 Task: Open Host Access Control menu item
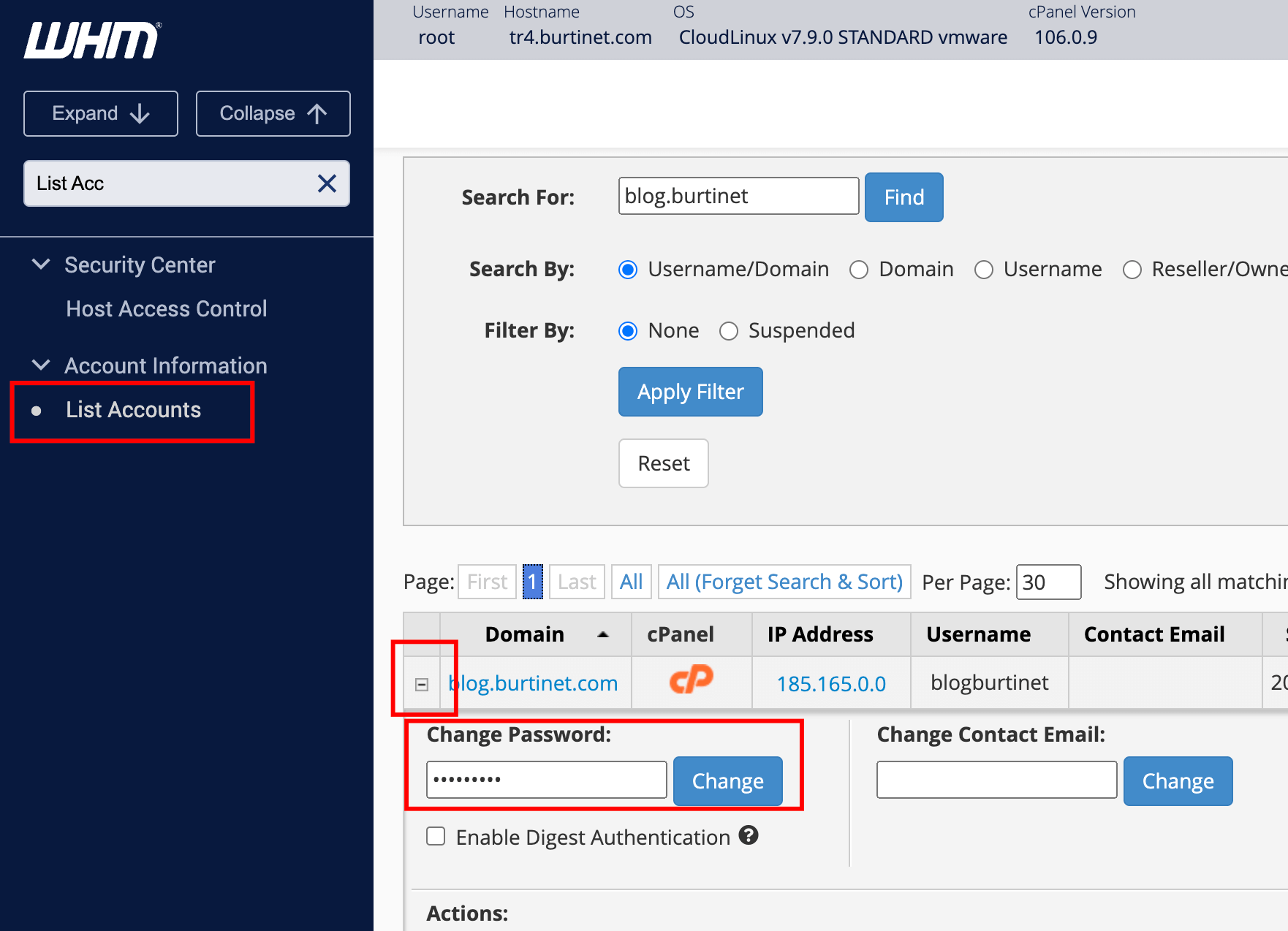(166, 309)
